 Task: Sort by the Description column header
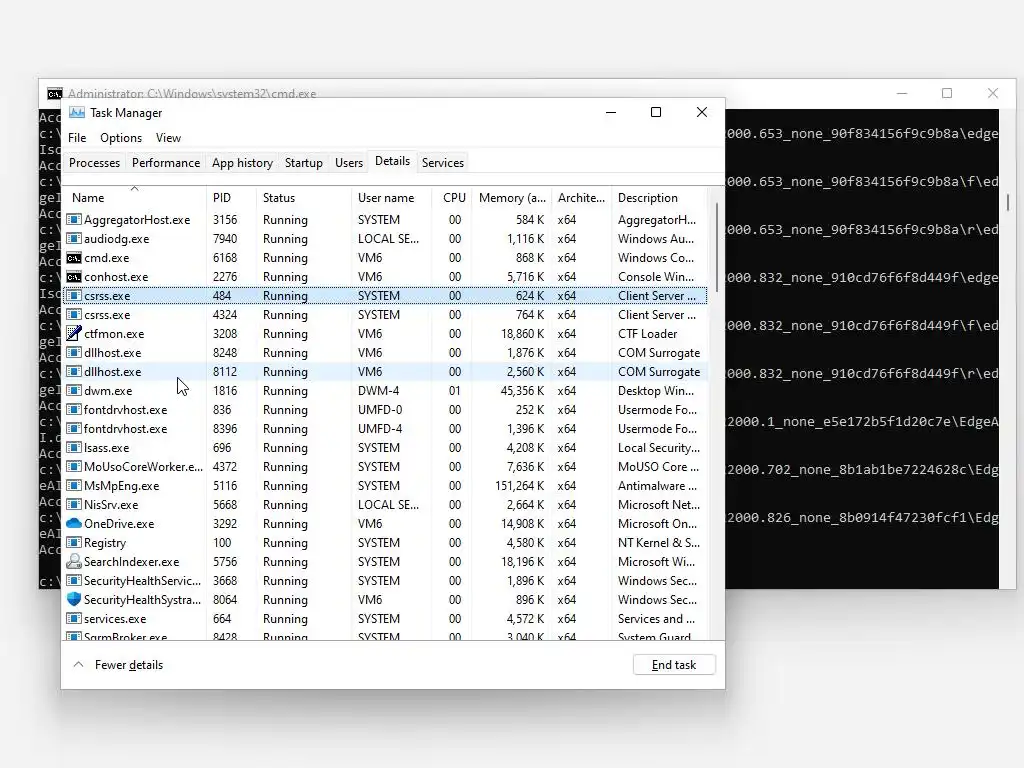coord(660,197)
